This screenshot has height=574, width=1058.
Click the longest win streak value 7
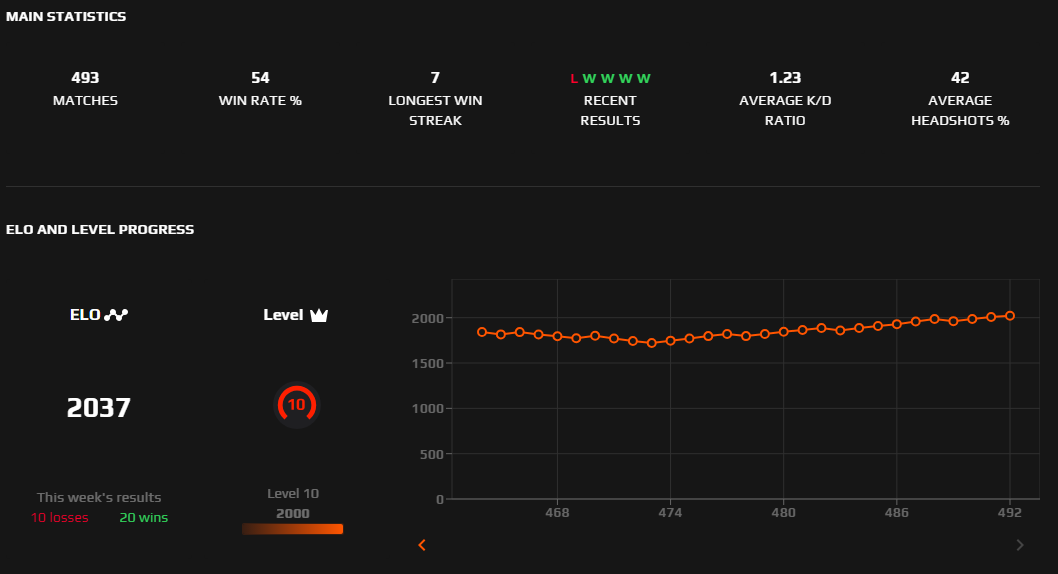point(435,78)
